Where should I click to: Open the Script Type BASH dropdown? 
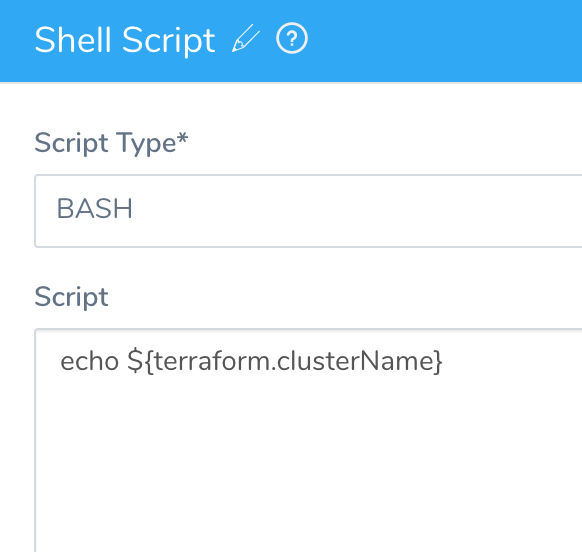click(308, 210)
